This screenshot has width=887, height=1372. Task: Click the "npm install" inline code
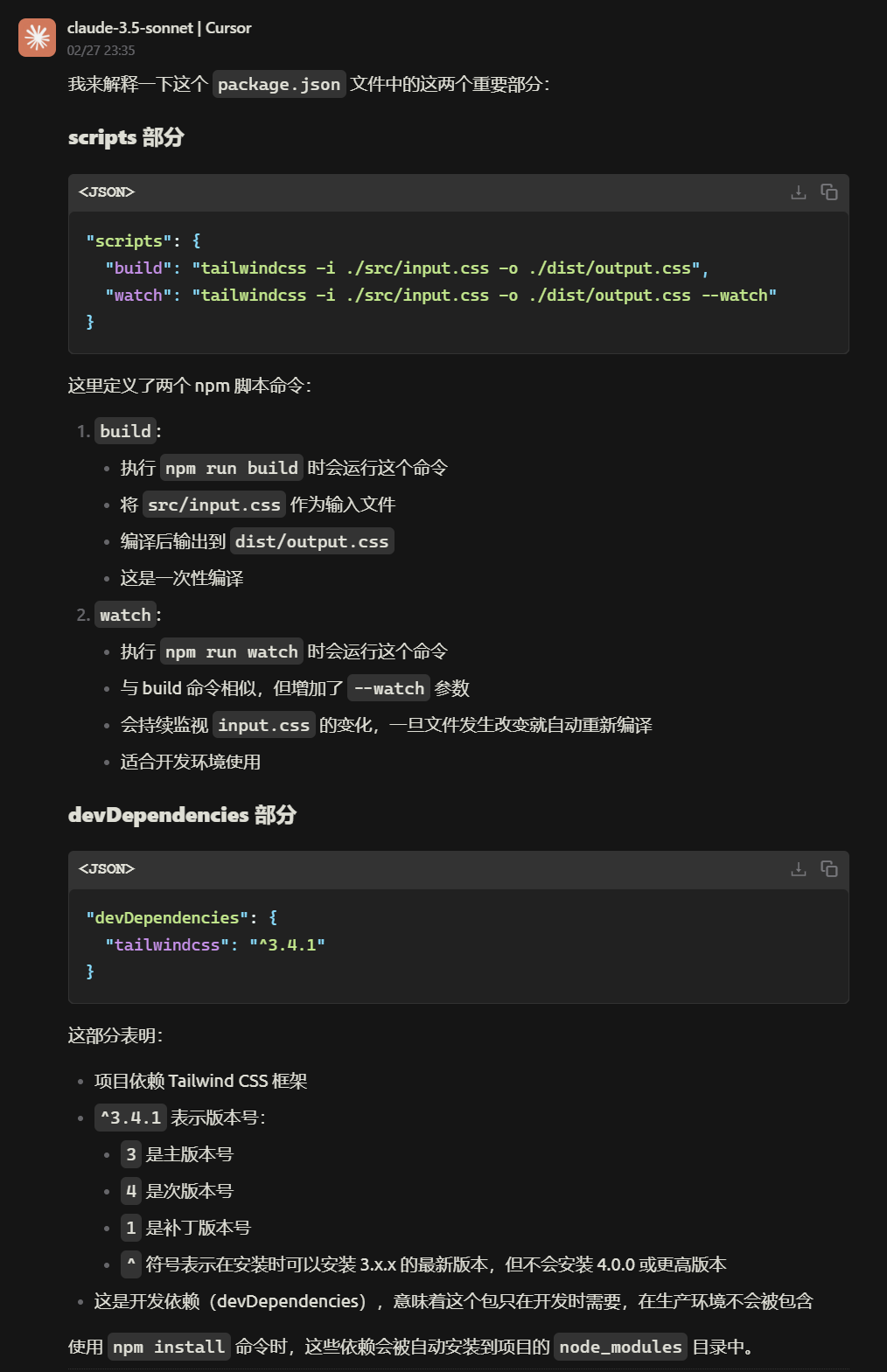point(169,1347)
